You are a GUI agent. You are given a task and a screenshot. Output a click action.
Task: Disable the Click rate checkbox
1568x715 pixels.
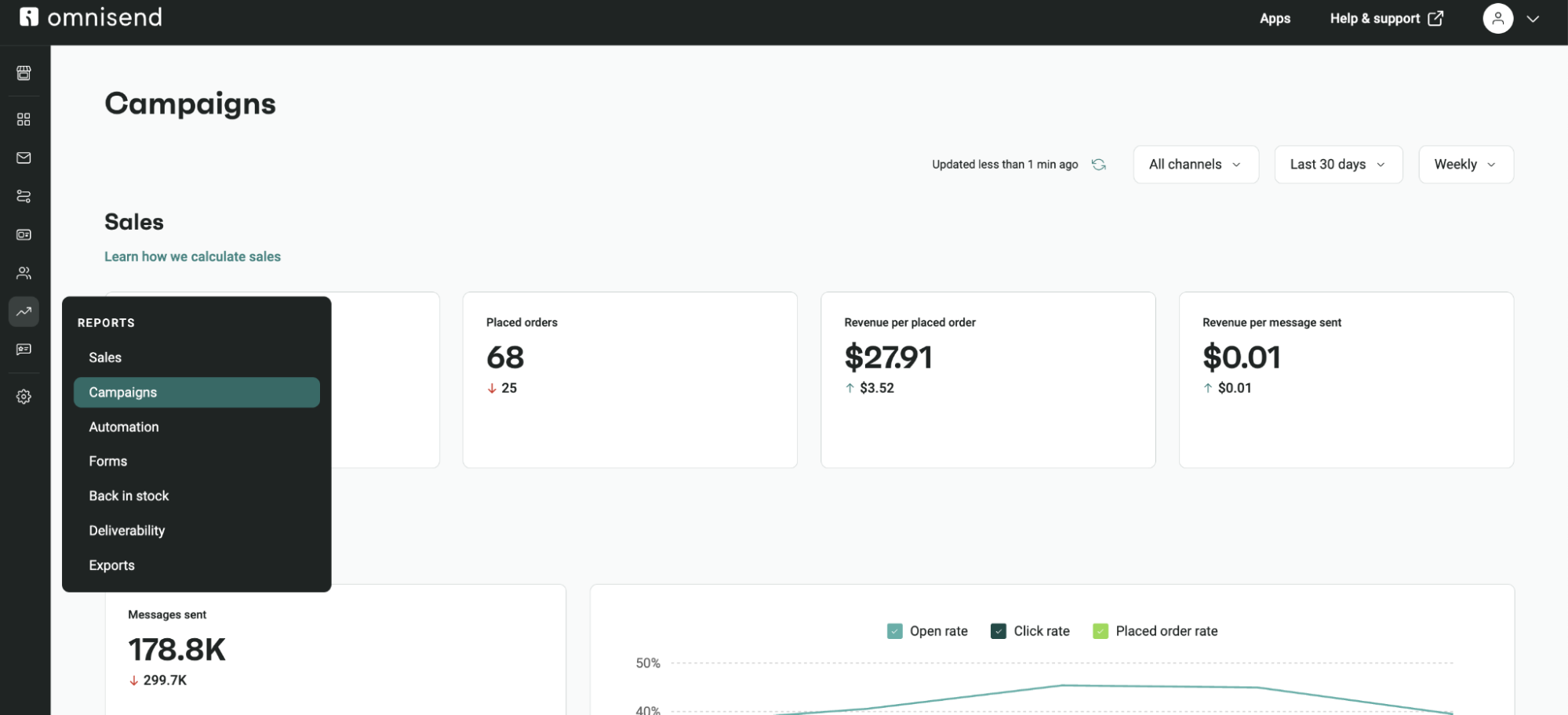pos(998,630)
